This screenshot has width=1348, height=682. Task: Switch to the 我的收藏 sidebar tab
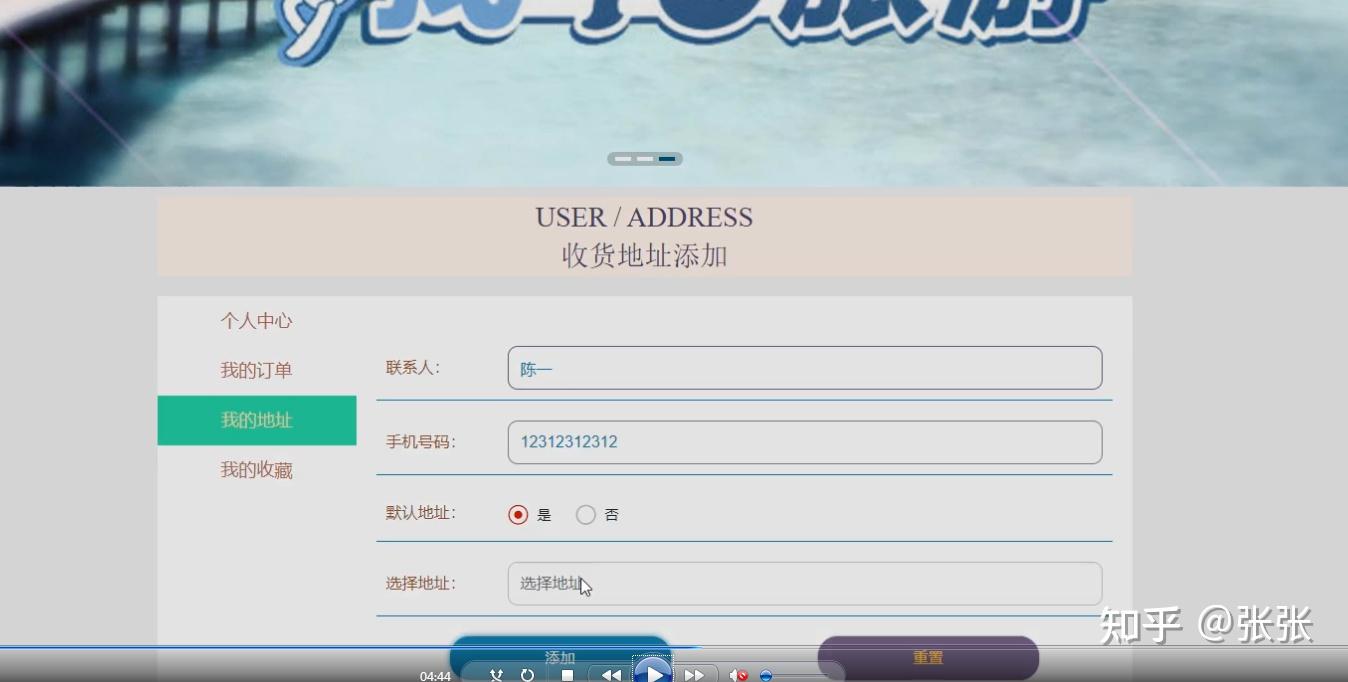255,469
